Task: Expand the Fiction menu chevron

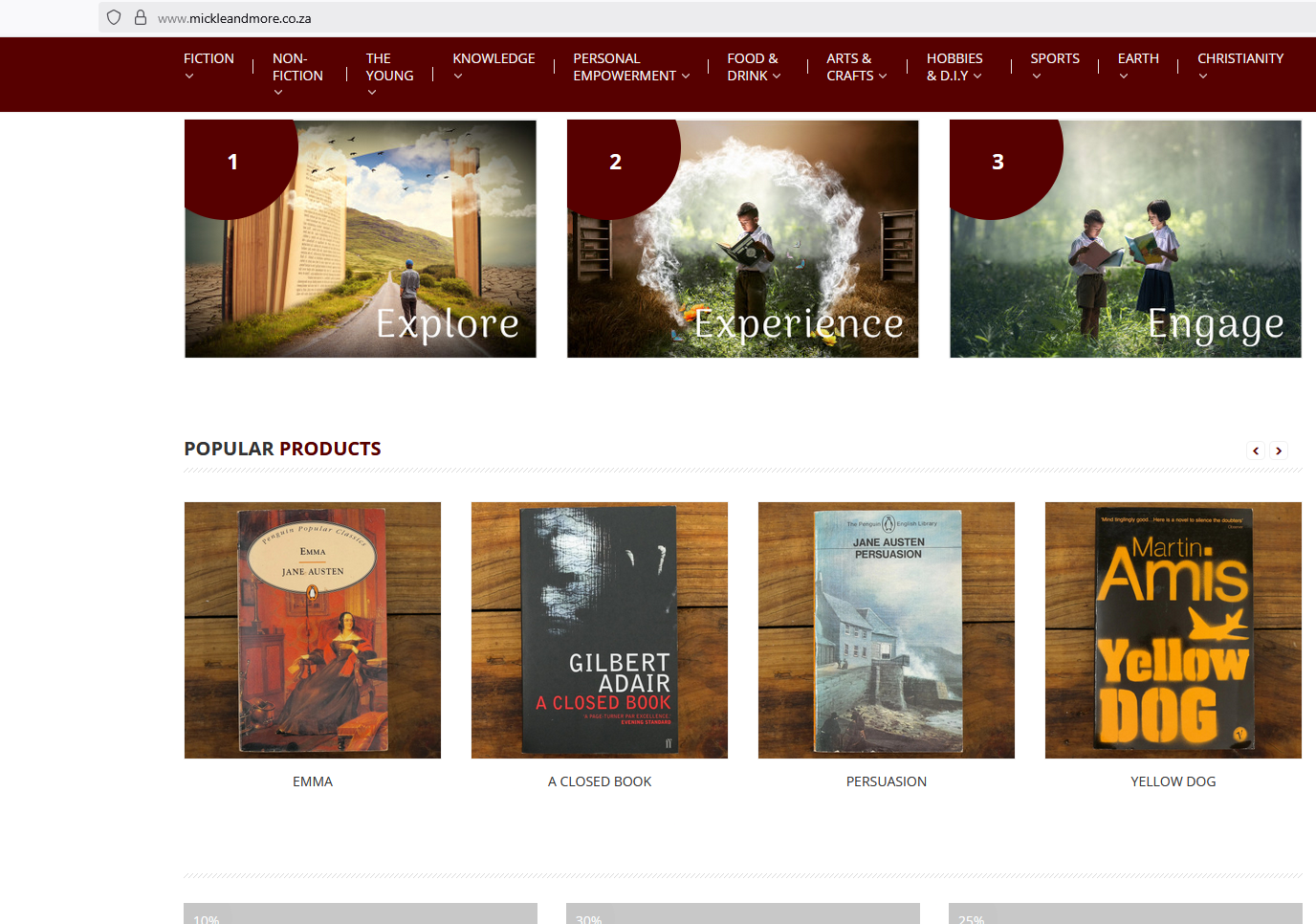Action: (x=189, y=77)
